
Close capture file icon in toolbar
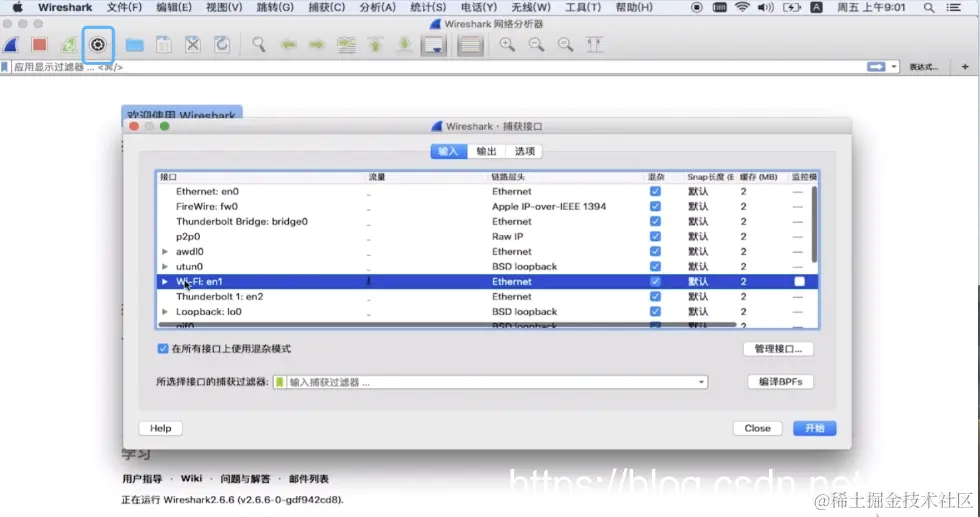193,45
